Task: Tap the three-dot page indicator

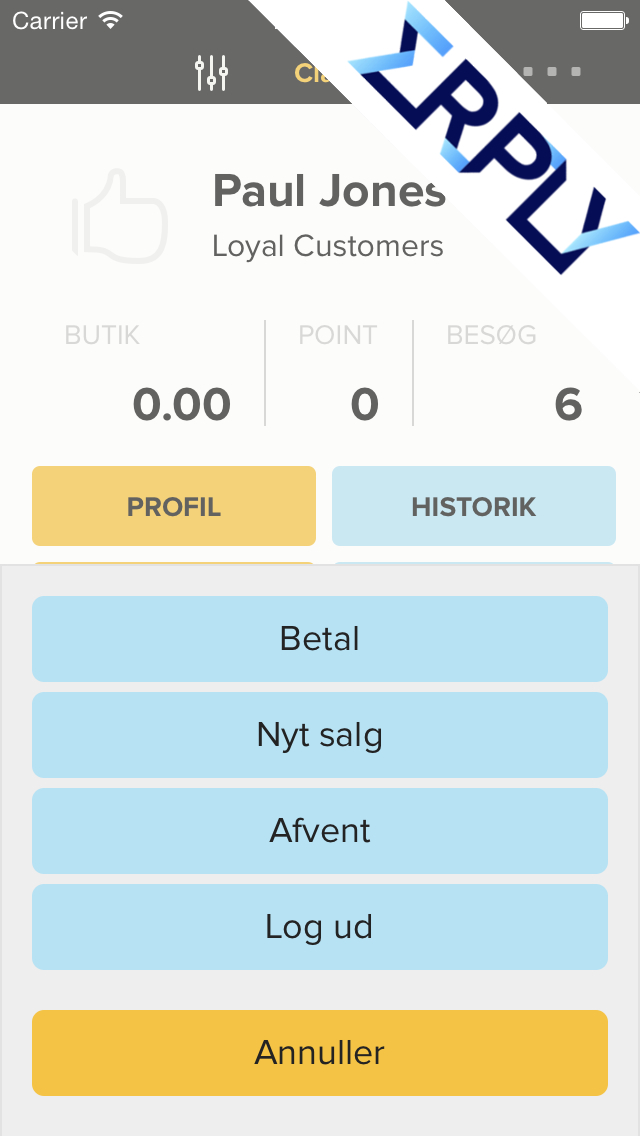Action: click(552, 72)
